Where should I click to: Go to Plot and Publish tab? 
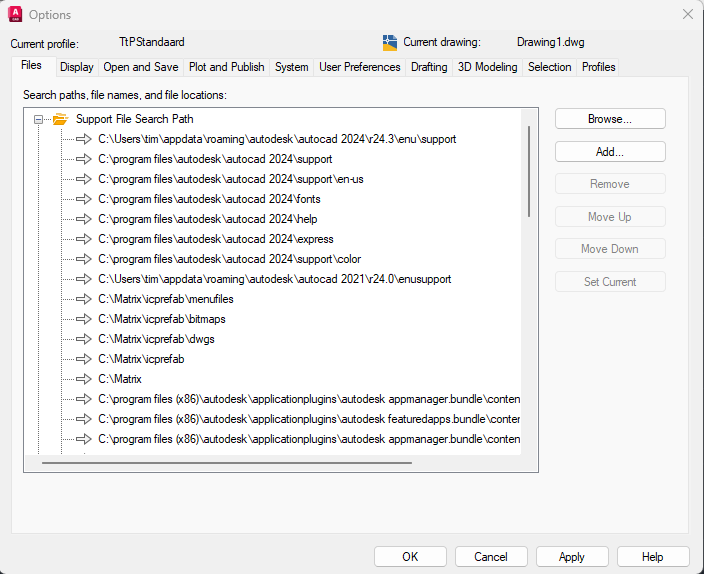tap(226, 67)
